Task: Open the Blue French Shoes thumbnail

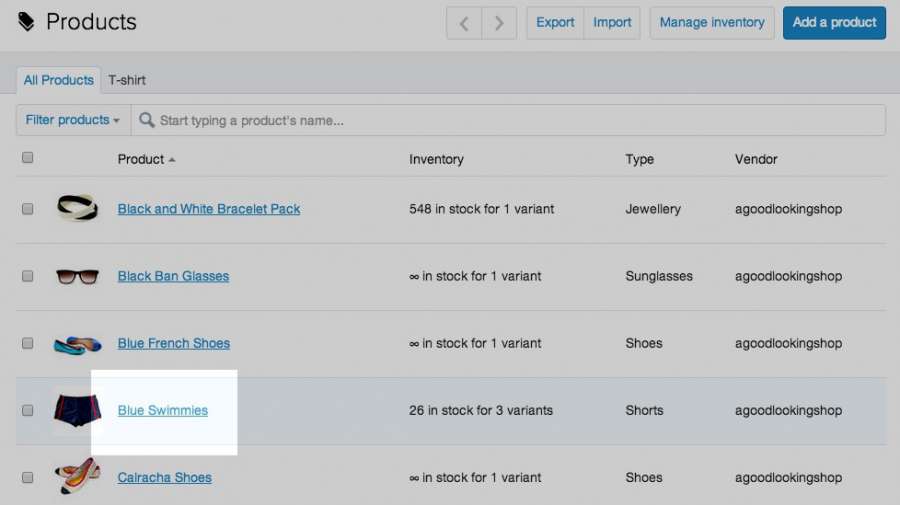Action: (77, 344)
